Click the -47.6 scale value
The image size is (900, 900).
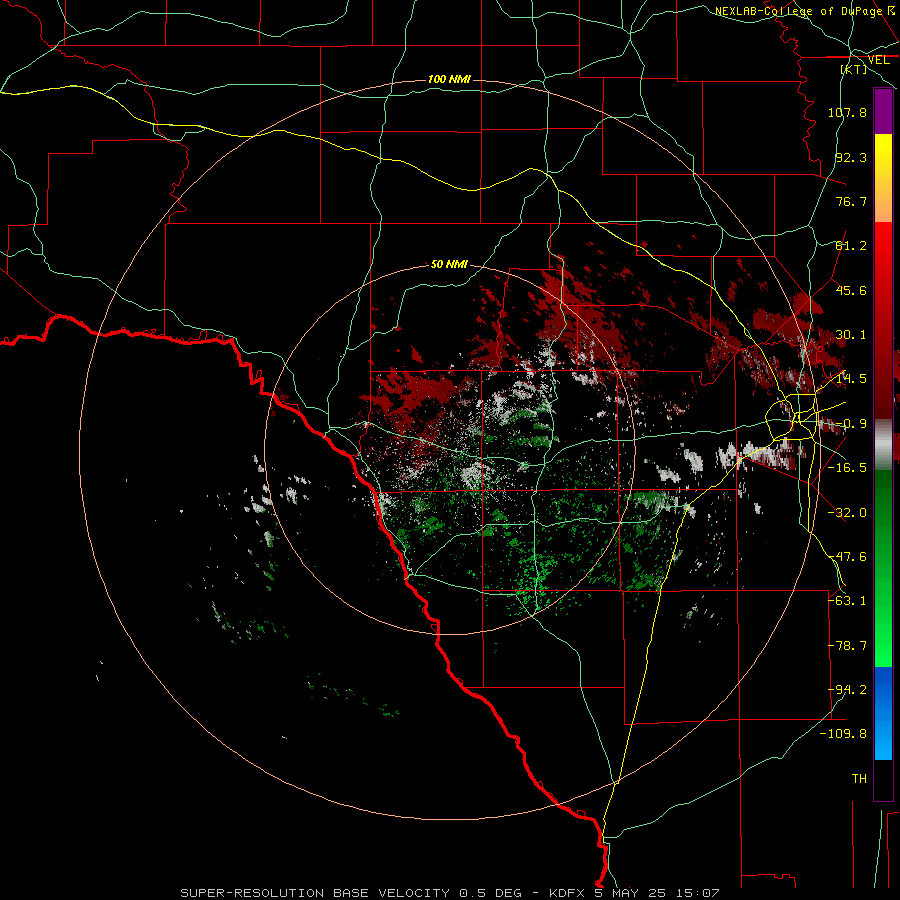pos(847,557)
